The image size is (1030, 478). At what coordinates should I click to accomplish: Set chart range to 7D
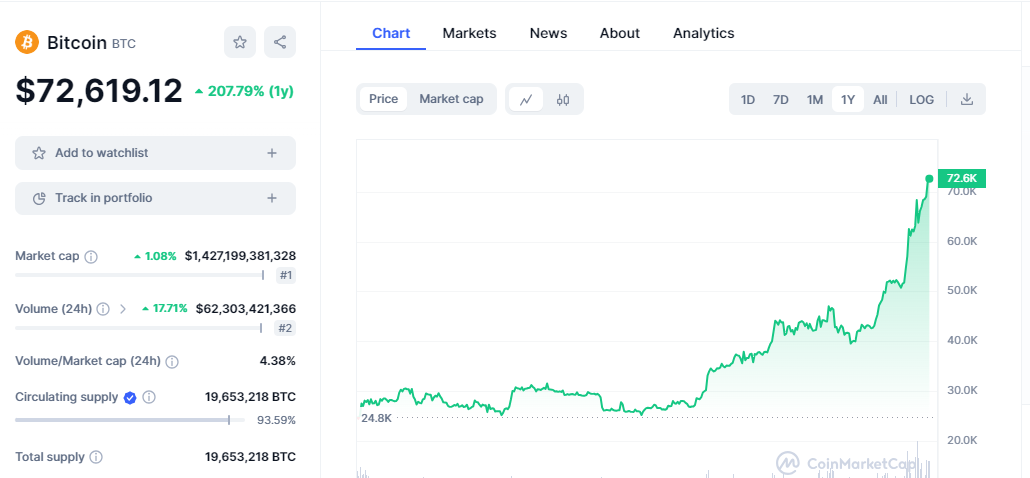(780, 100)
